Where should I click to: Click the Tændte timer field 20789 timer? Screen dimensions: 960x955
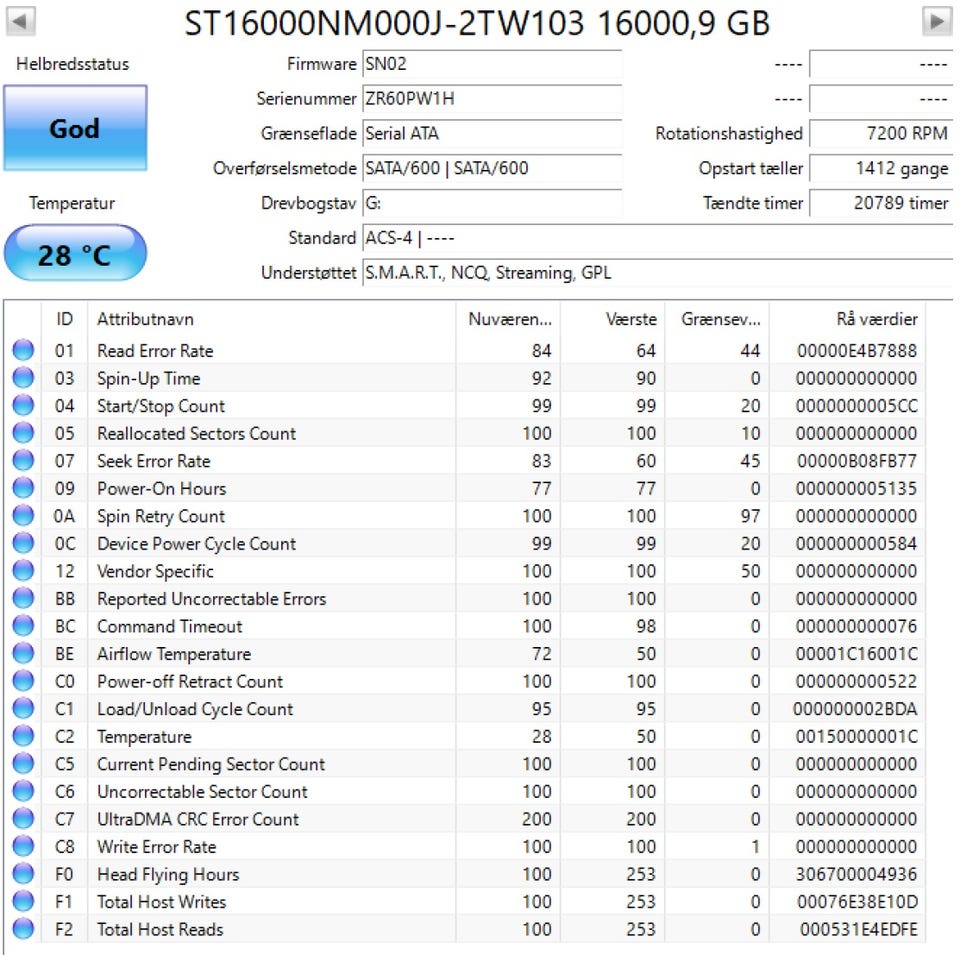pos(879,203)
